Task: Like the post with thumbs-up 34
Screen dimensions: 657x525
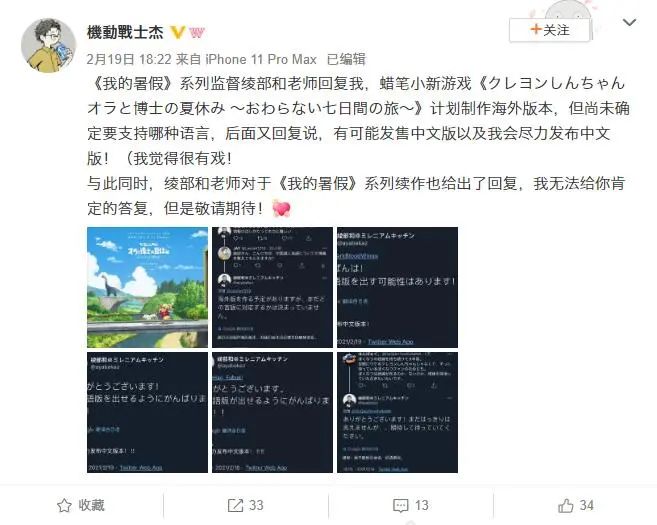Action: [x=576, y=505]
